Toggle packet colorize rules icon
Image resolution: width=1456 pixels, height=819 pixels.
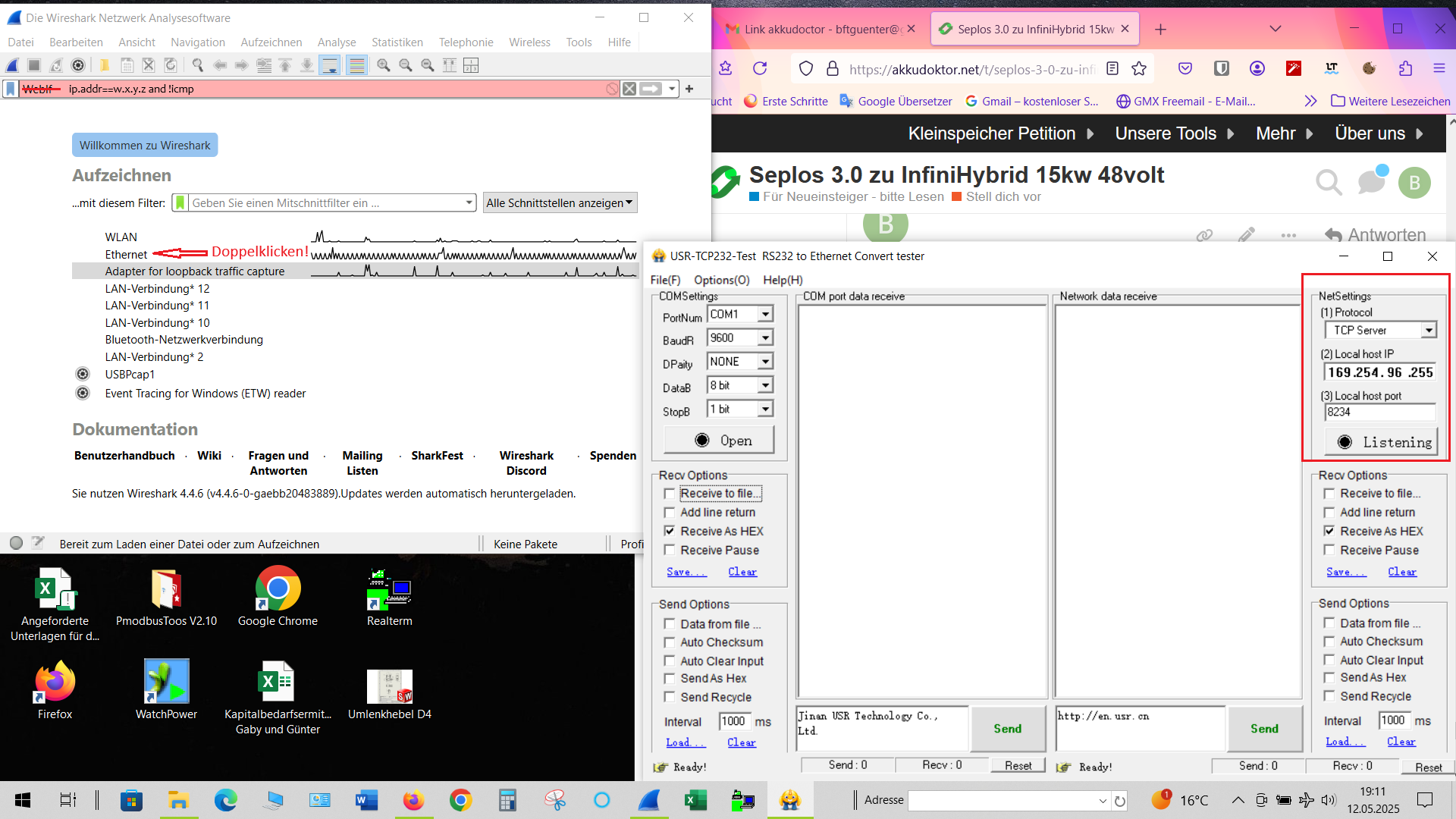coord(356,66)
